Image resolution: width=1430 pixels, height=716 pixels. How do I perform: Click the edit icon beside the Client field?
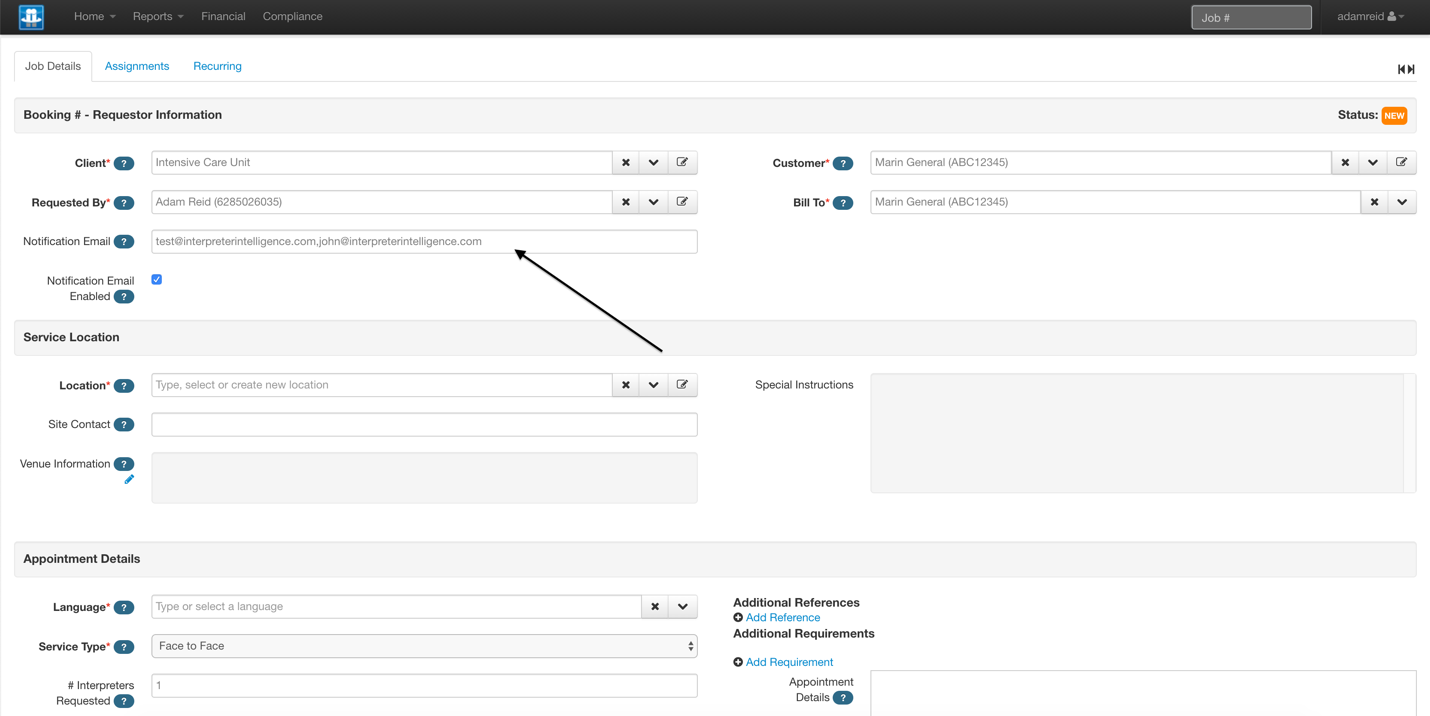pyautogui.click(x=683, y=162)
